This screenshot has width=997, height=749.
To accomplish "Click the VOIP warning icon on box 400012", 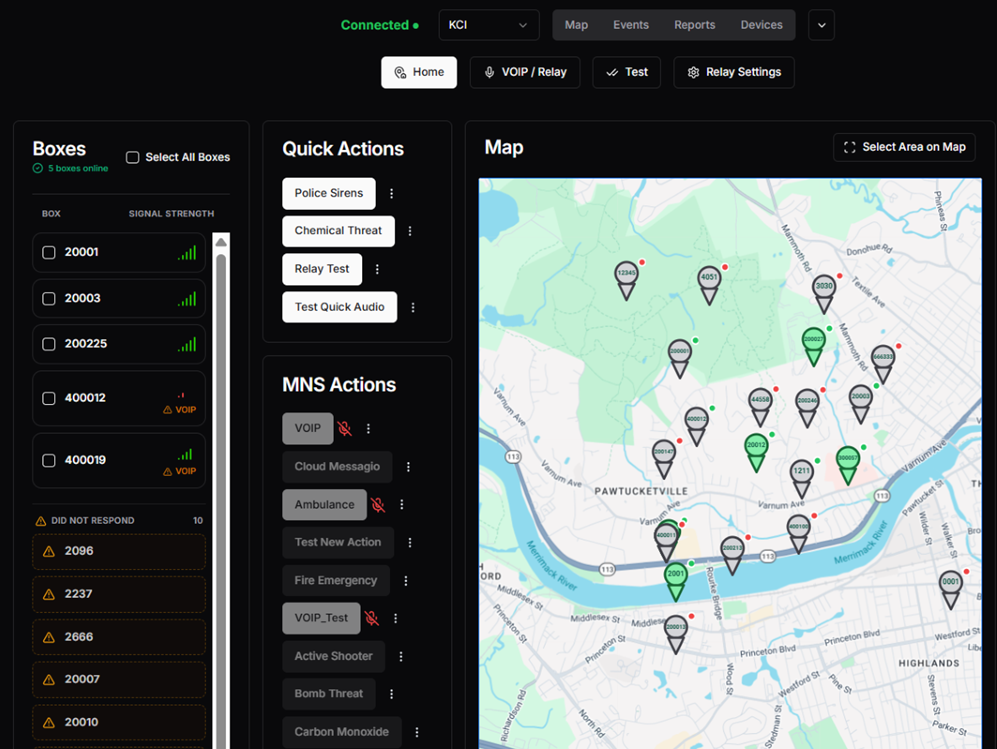I will [168, 410].
